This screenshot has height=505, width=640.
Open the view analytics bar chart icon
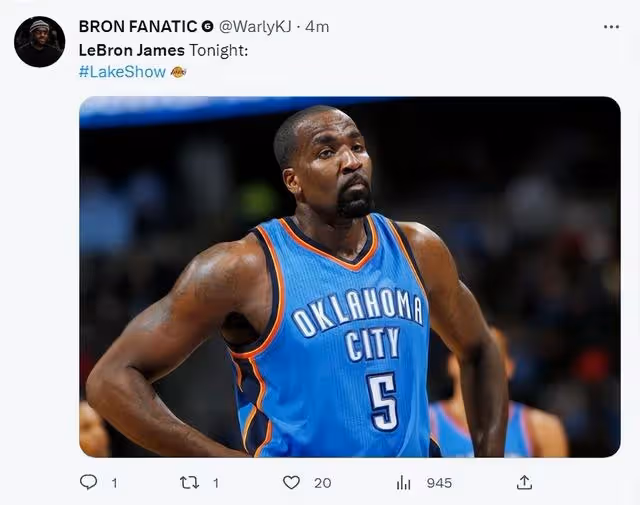403,483
